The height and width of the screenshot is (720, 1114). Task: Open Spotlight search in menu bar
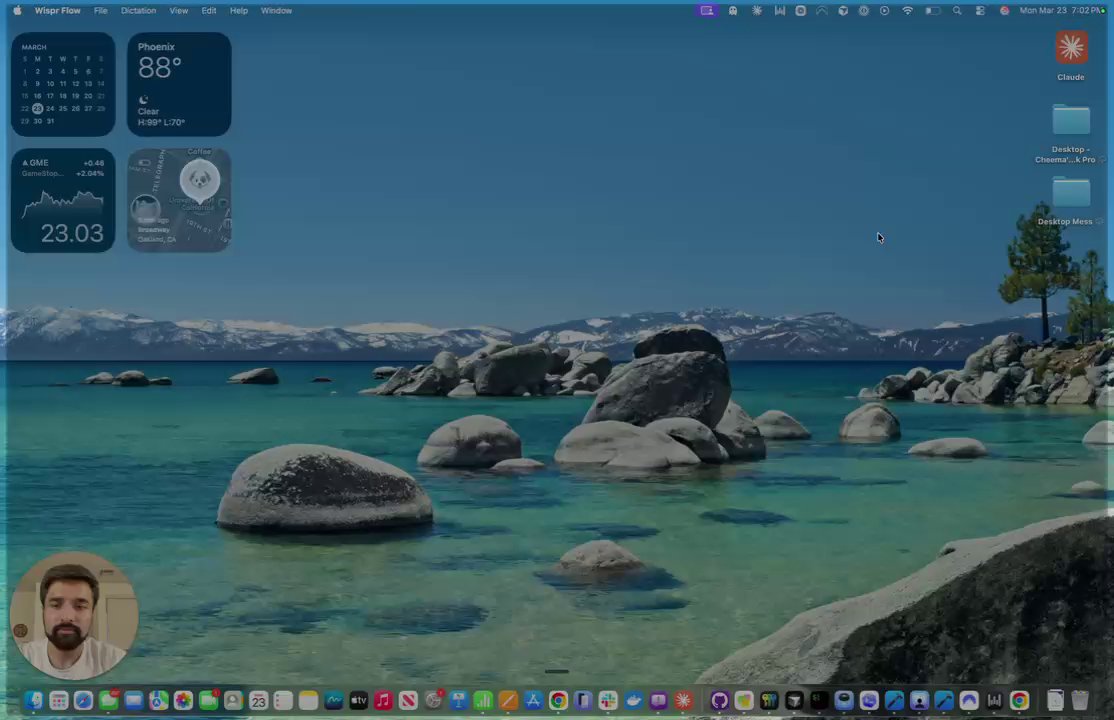pyautogui.click(x=957, y=11)
